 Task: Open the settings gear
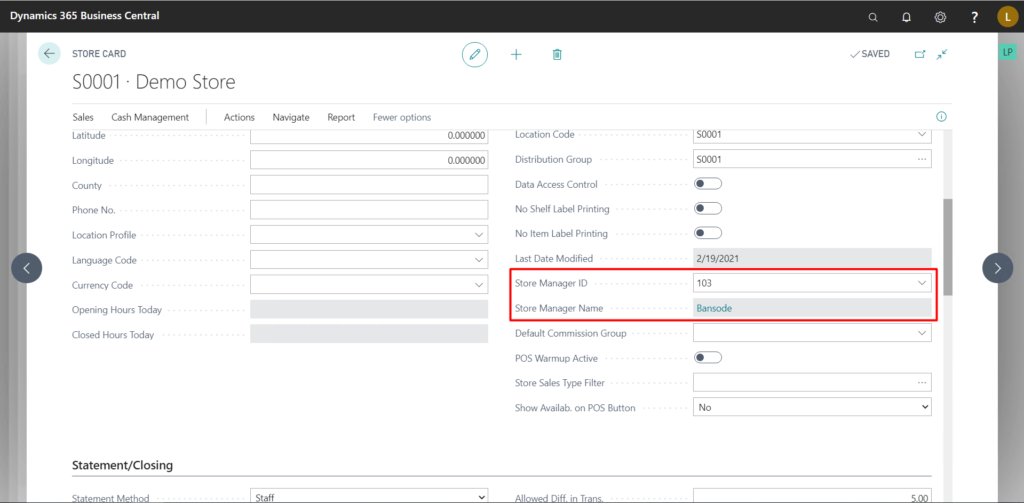[x=940, y=17]
